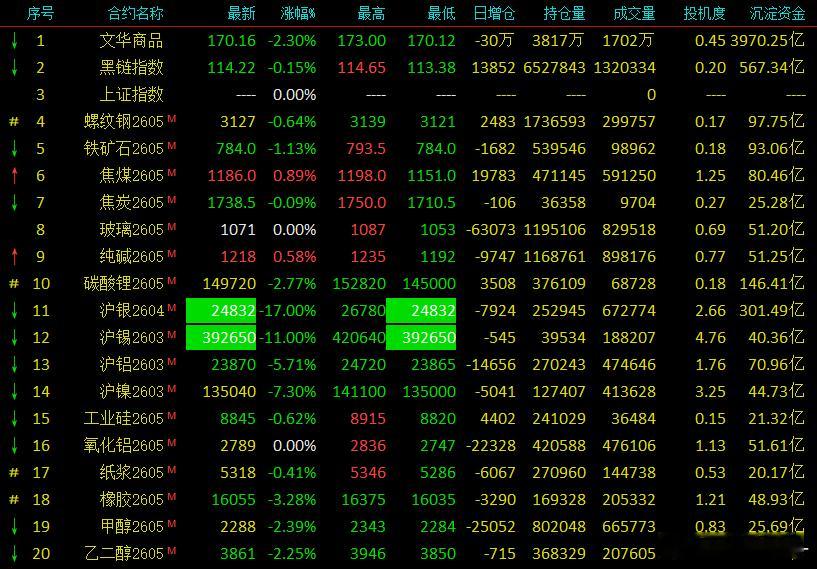Click the # marker on 橡胶2605 row
This screenshot has width=817, height=569.
tap(14, 500)
